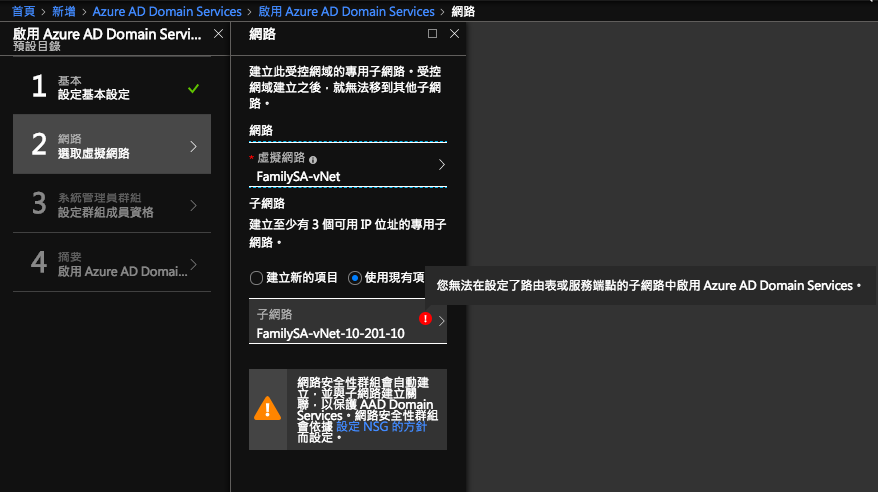Image resolution: width=878 pixels, height=492 pixels.
Task: Click the green checkmark on step 1
Action: click(193, 88)
